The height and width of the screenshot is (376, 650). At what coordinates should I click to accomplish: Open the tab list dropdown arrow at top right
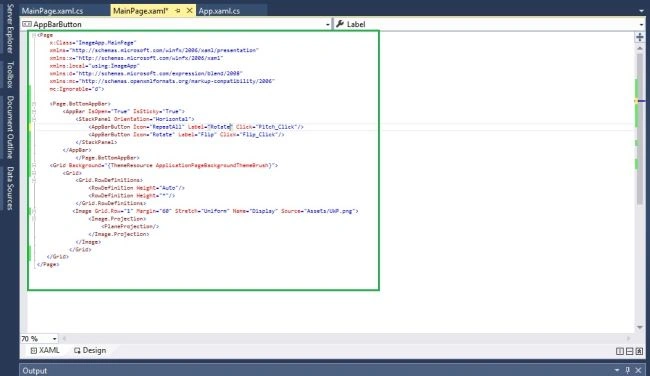pos(641,11)
